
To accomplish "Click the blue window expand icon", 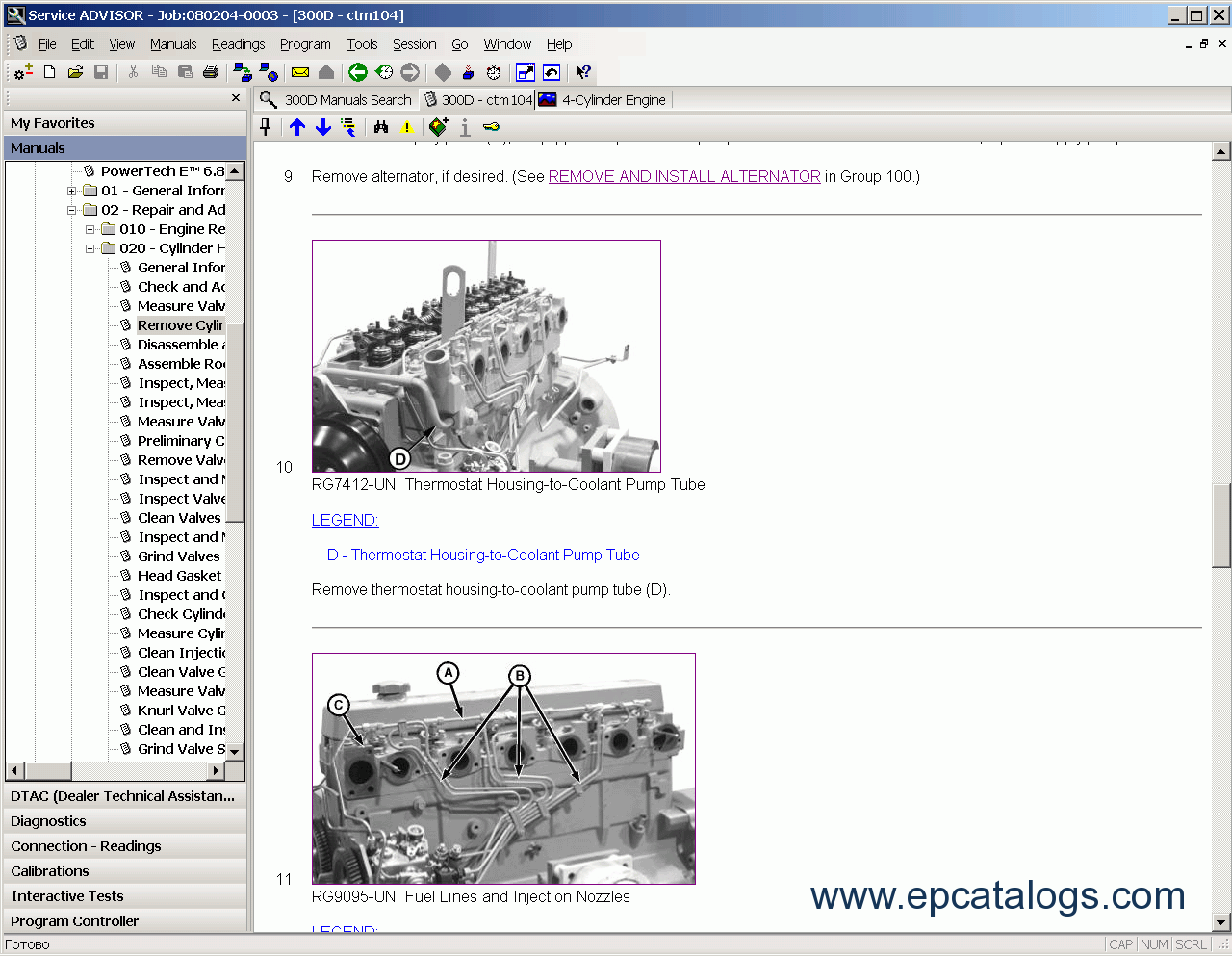I will [526, 72].
